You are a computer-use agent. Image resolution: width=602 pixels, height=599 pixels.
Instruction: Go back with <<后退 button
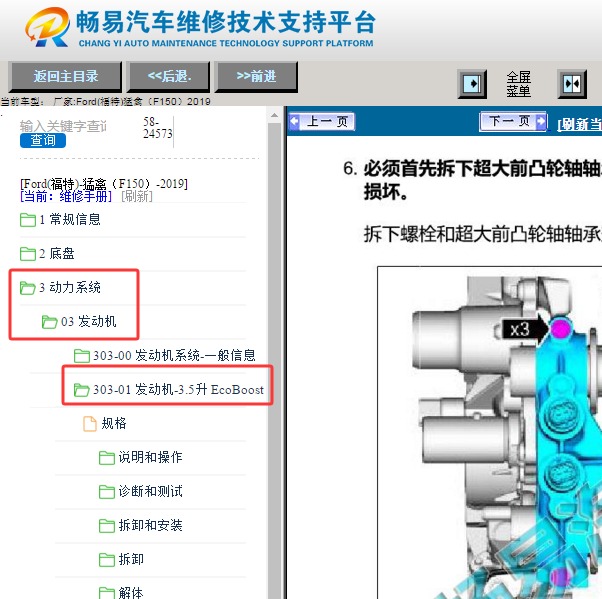pyautogui.click(x=169, y=76)
